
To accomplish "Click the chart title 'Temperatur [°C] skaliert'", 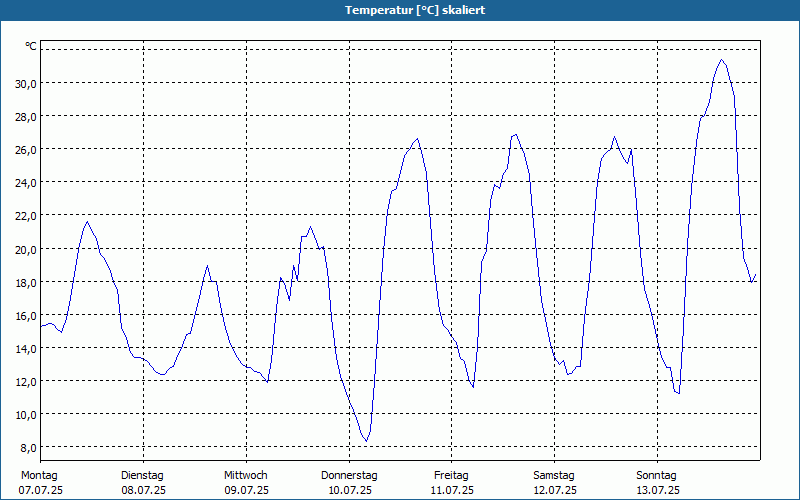I will [415, 10].
